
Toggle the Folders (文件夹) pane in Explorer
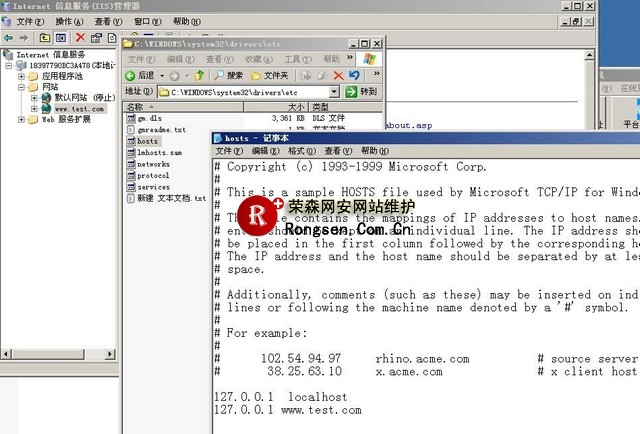click(269, 75)
